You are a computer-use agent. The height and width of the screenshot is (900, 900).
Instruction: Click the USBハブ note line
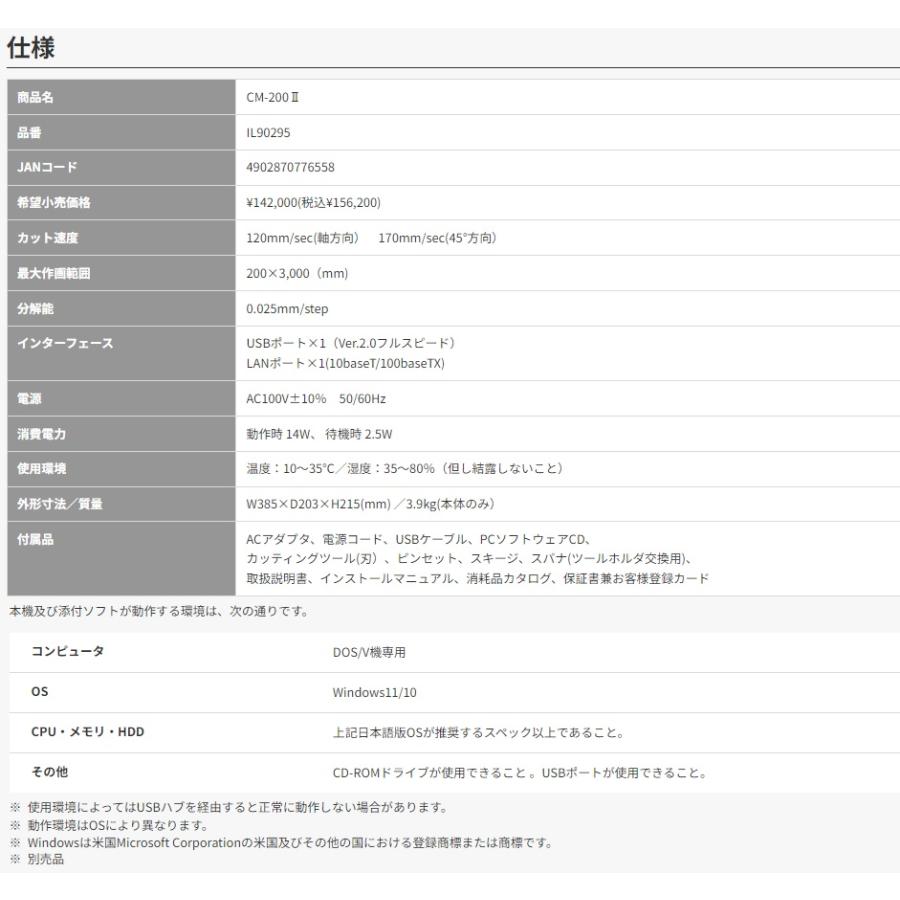[228, 808]
